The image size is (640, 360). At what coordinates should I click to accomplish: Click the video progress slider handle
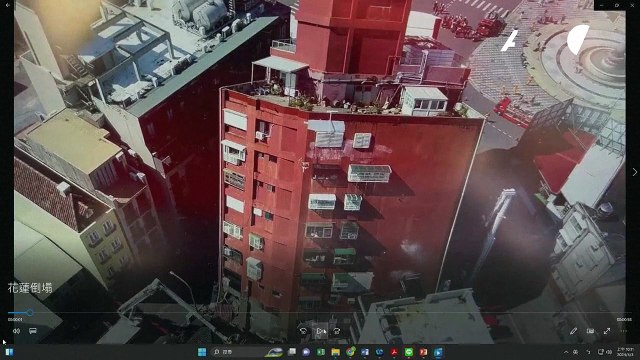click(30, 313)
